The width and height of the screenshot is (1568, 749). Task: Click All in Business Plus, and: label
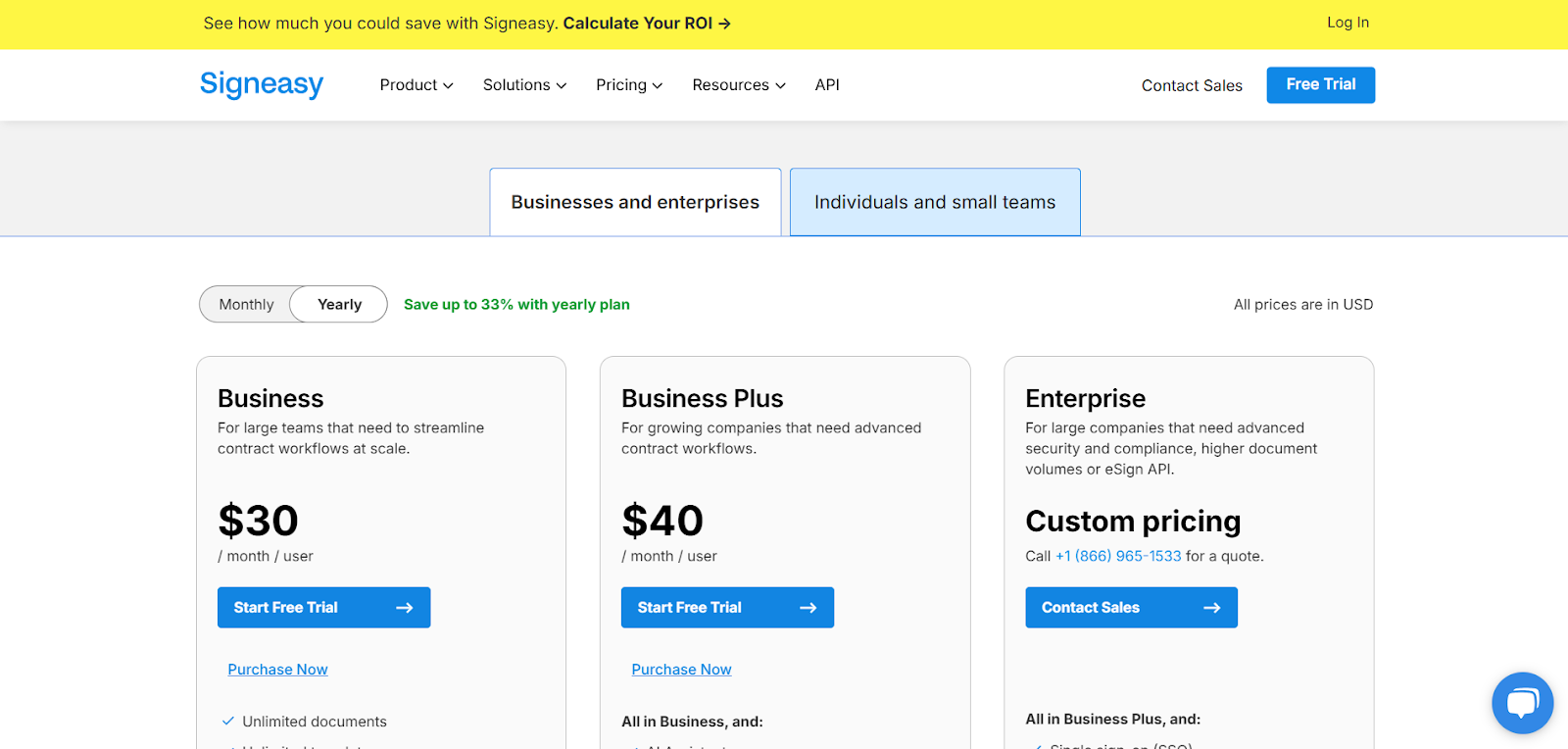1112,719
